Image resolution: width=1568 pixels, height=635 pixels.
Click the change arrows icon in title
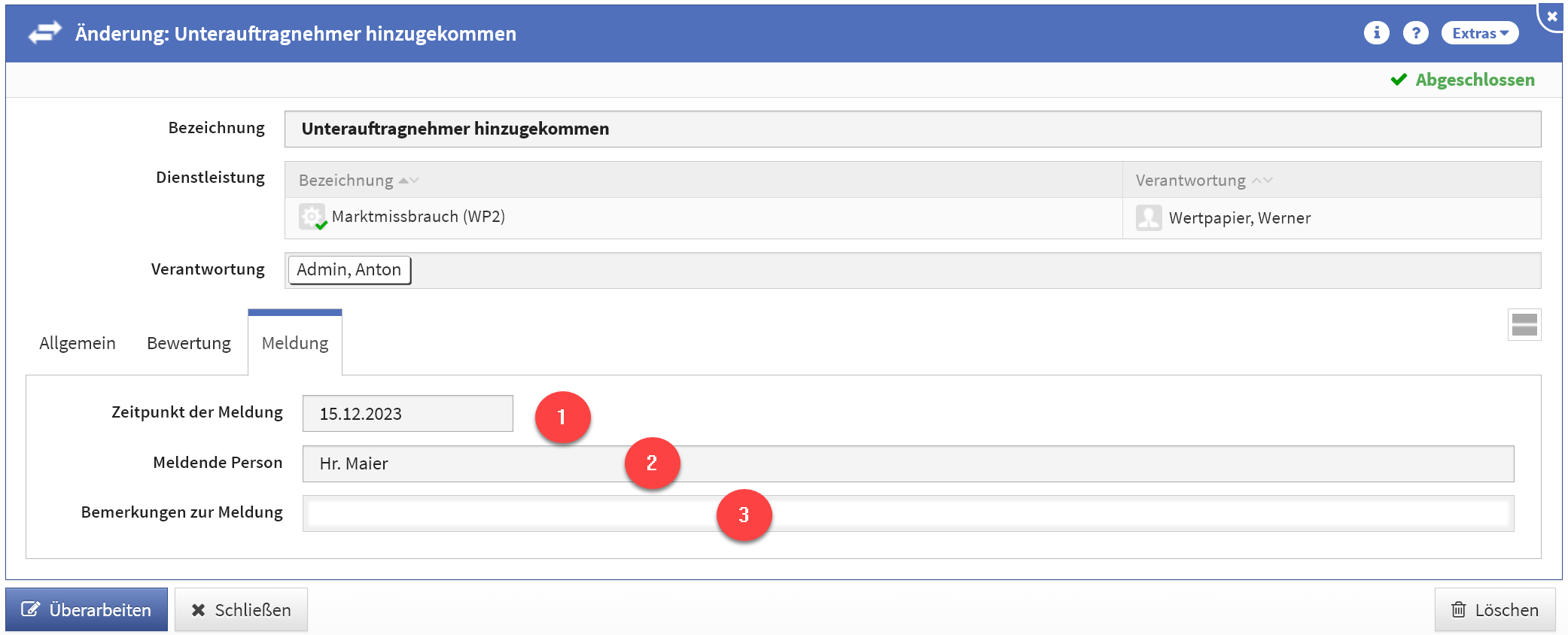tap(44, 33)
